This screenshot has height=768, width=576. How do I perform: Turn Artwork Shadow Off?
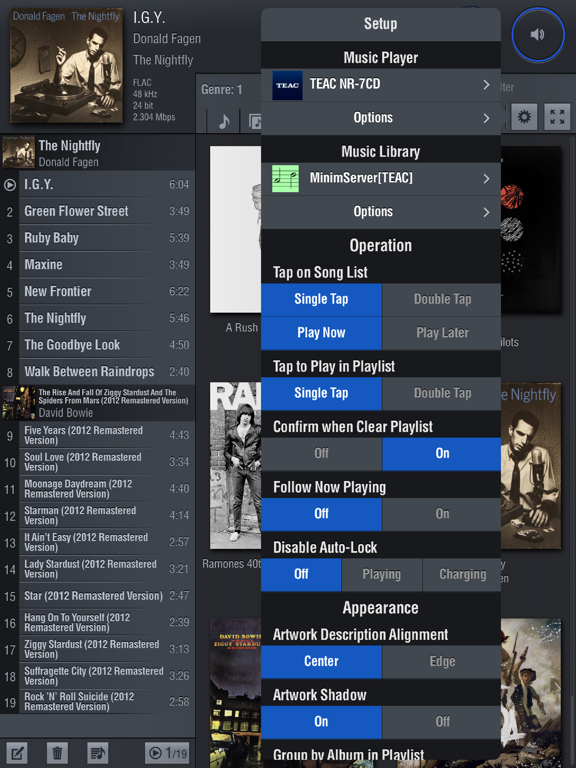click(442, 722)
